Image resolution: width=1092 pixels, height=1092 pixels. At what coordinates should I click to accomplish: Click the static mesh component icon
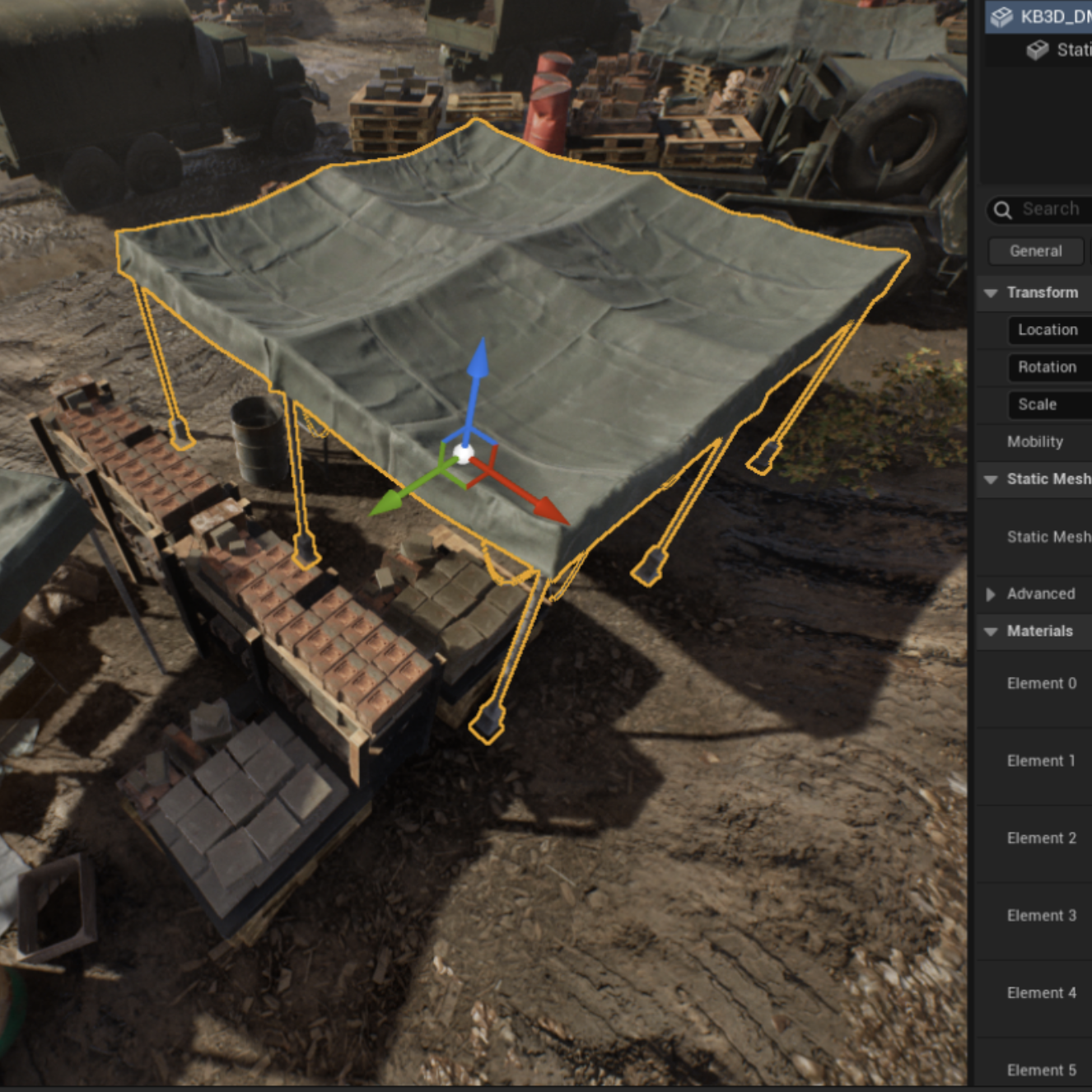pyautogui.click(x=1038, y=50)
